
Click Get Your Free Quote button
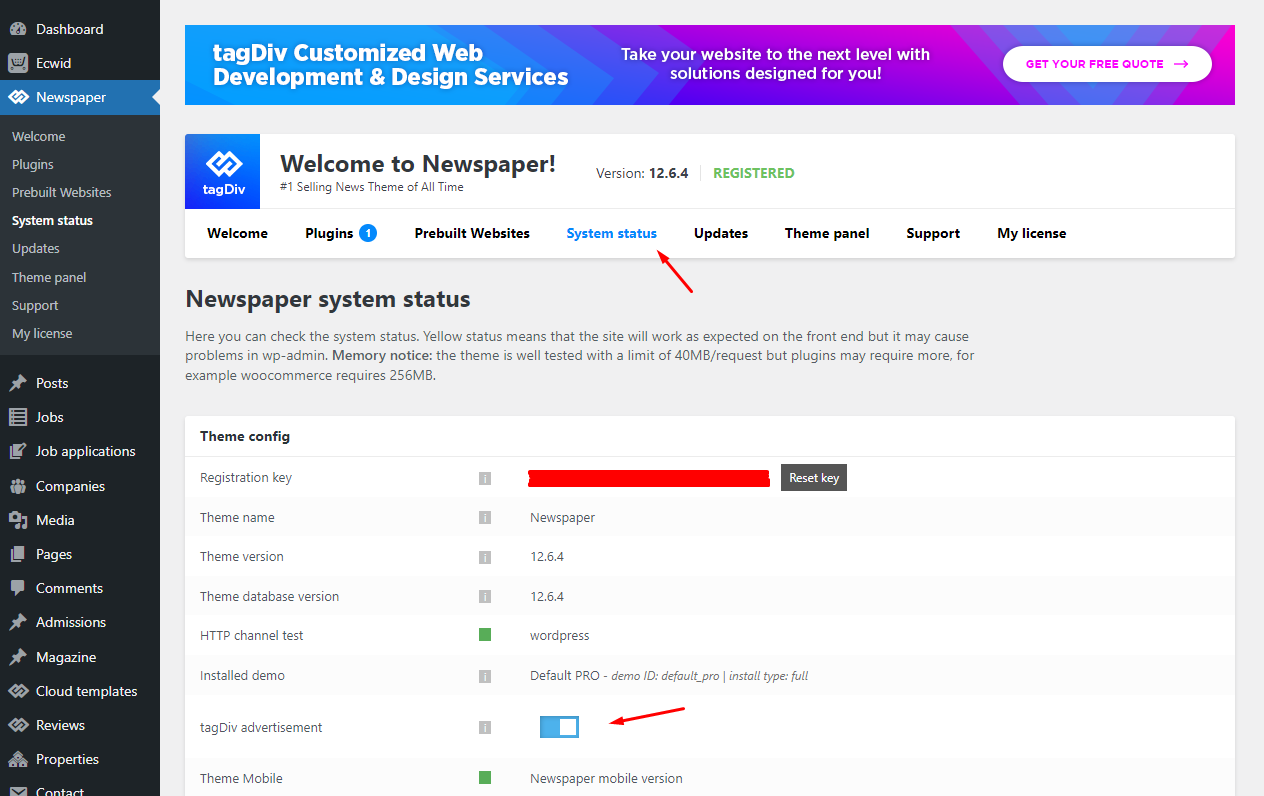click(1107, 64)
